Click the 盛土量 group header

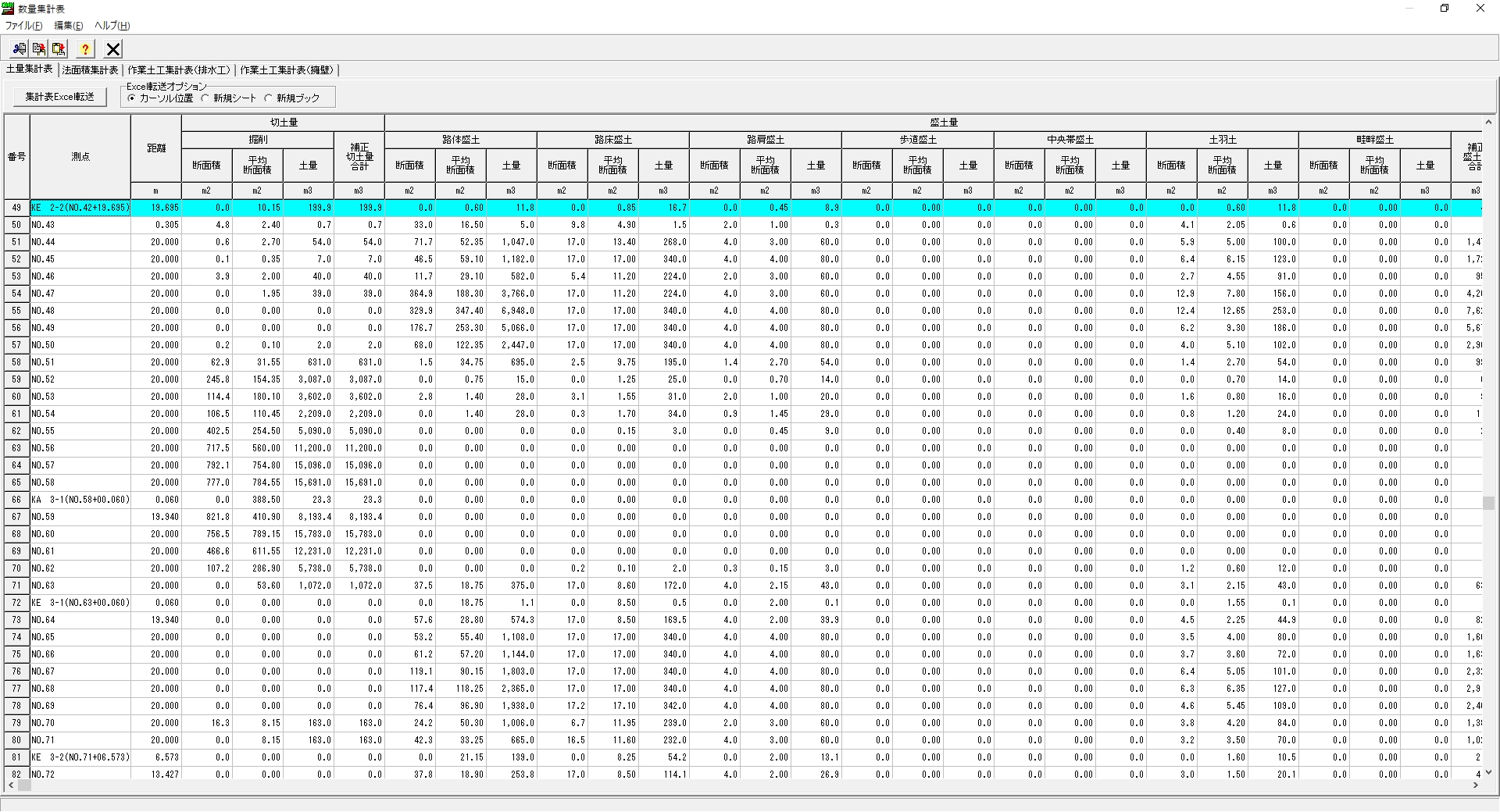tap(934, 123)
